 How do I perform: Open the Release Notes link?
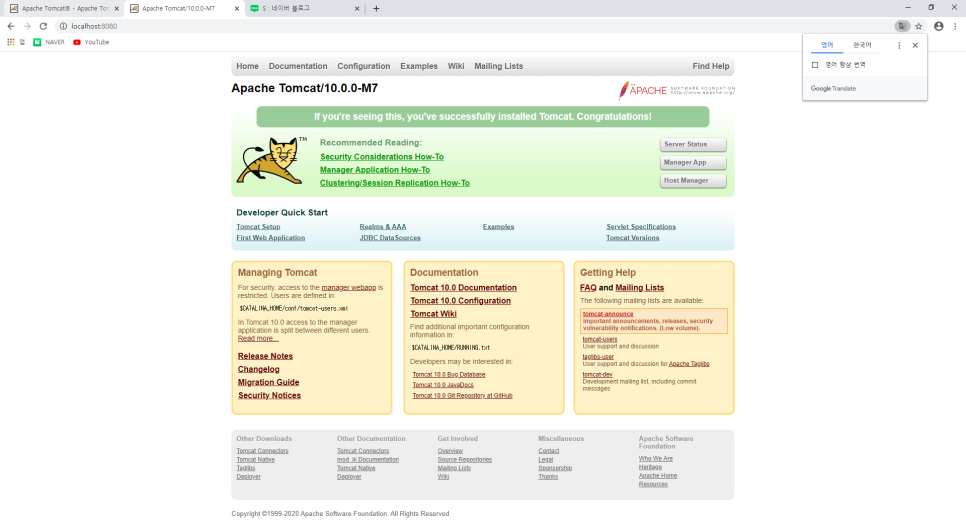265,356
